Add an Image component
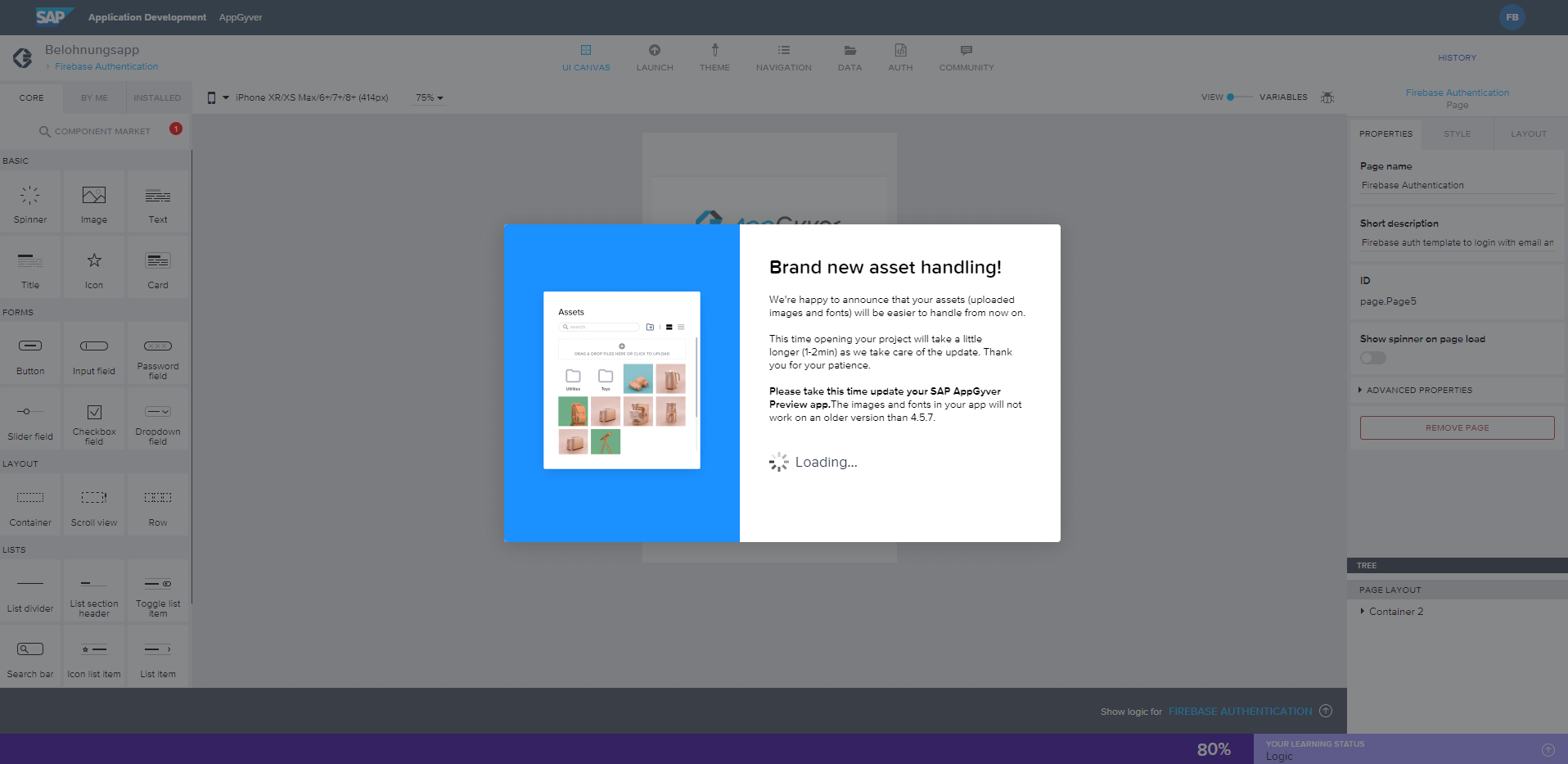This screenshot has height=764, width=1568. click(94, 203)
